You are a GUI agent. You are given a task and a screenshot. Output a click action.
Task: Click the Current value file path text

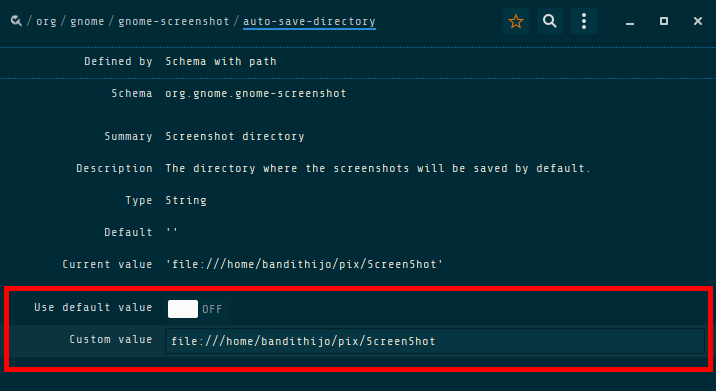coord(304,264)
